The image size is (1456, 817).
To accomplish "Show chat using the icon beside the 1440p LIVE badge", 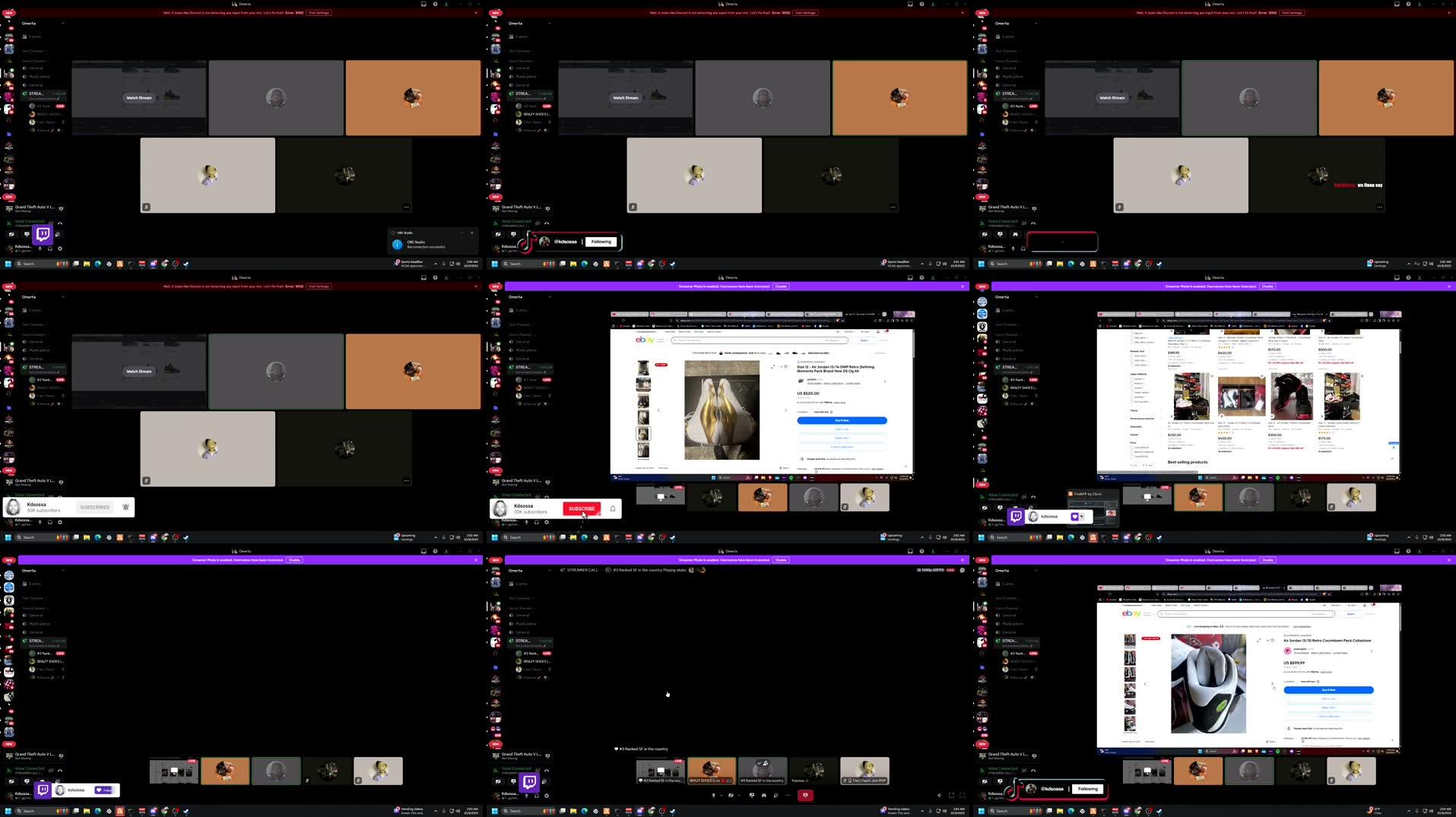I will pyautogui.click(x=963, y=570).
